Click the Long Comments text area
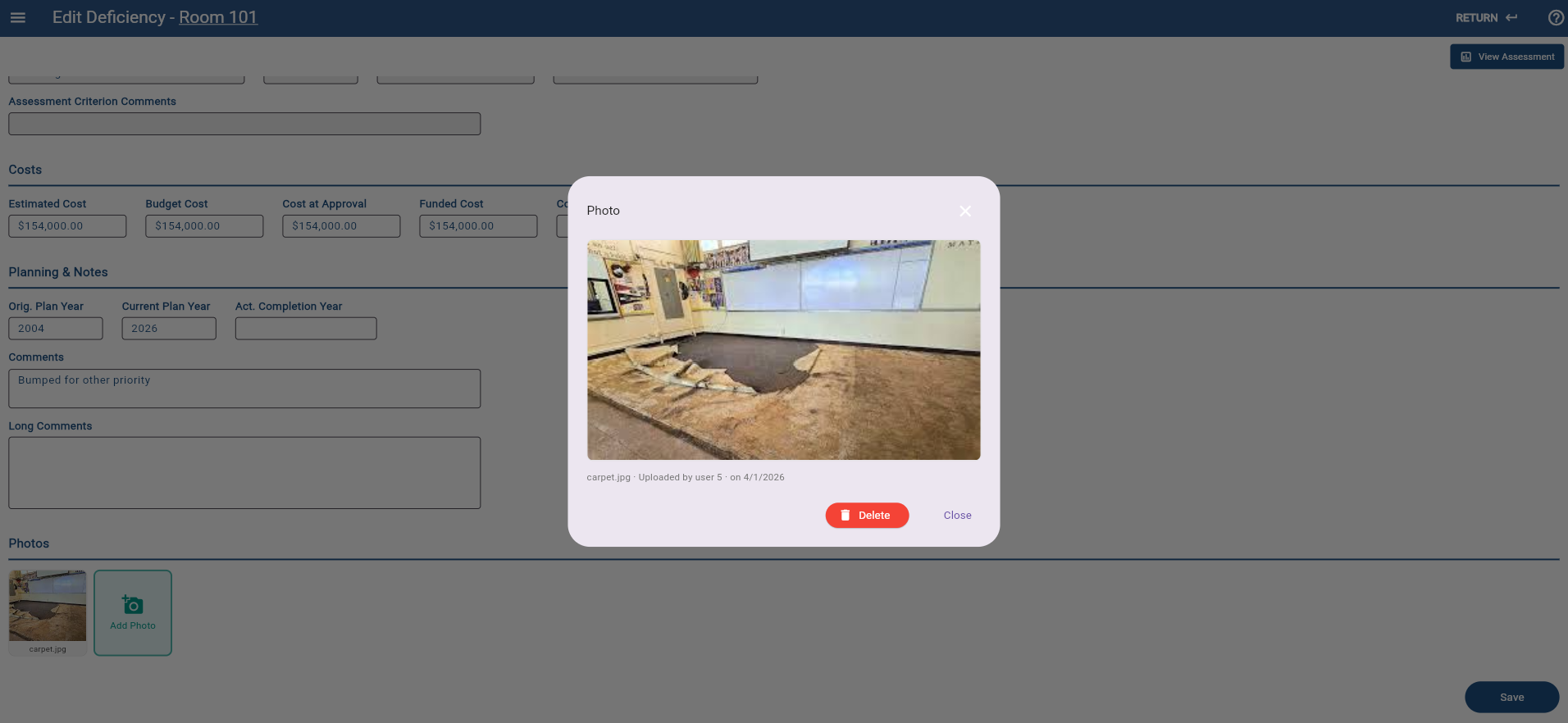Viewport: 1568px width, 723px height. (x=244, y=473)
